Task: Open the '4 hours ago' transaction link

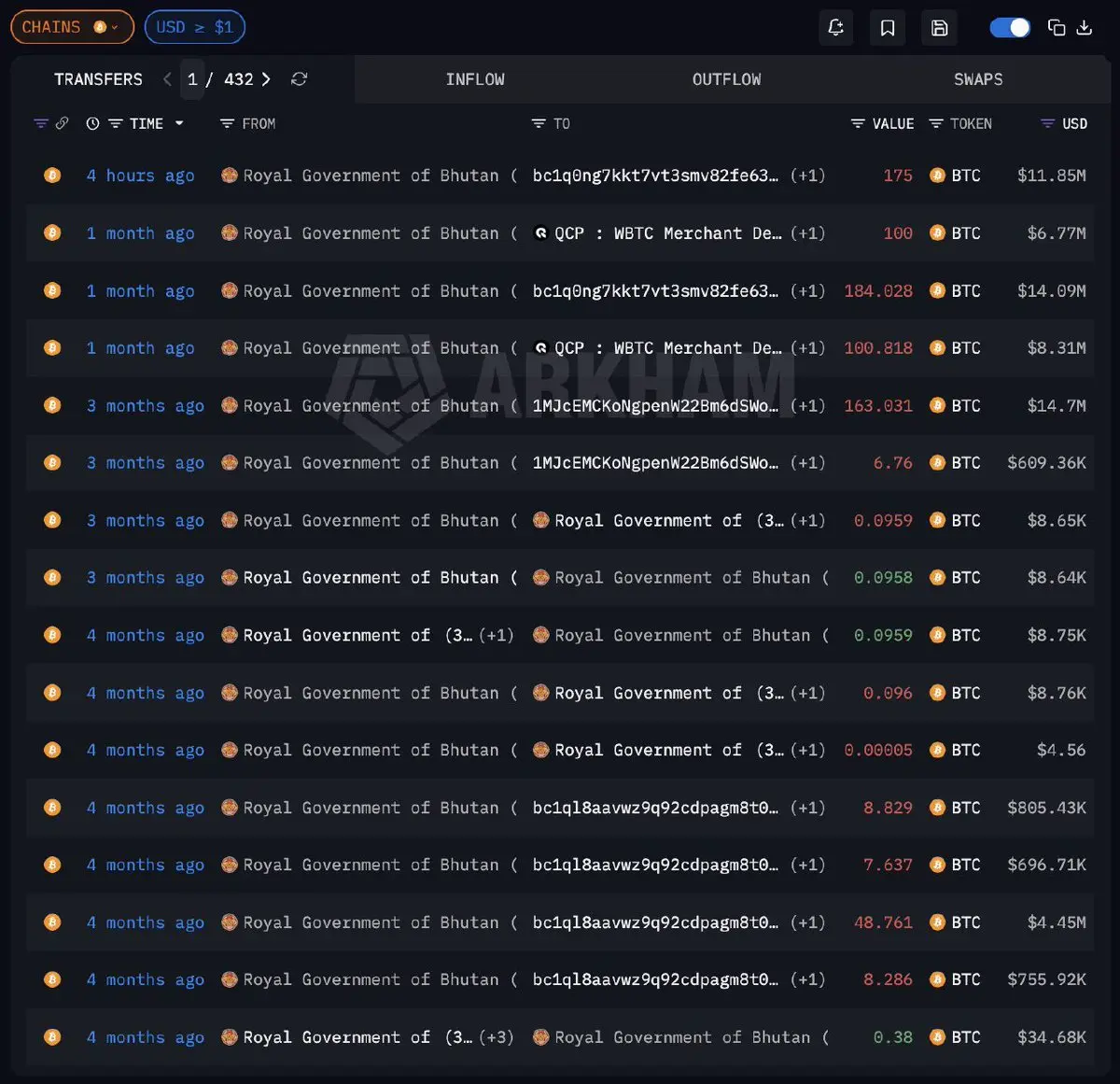Action: pos(140,176)
